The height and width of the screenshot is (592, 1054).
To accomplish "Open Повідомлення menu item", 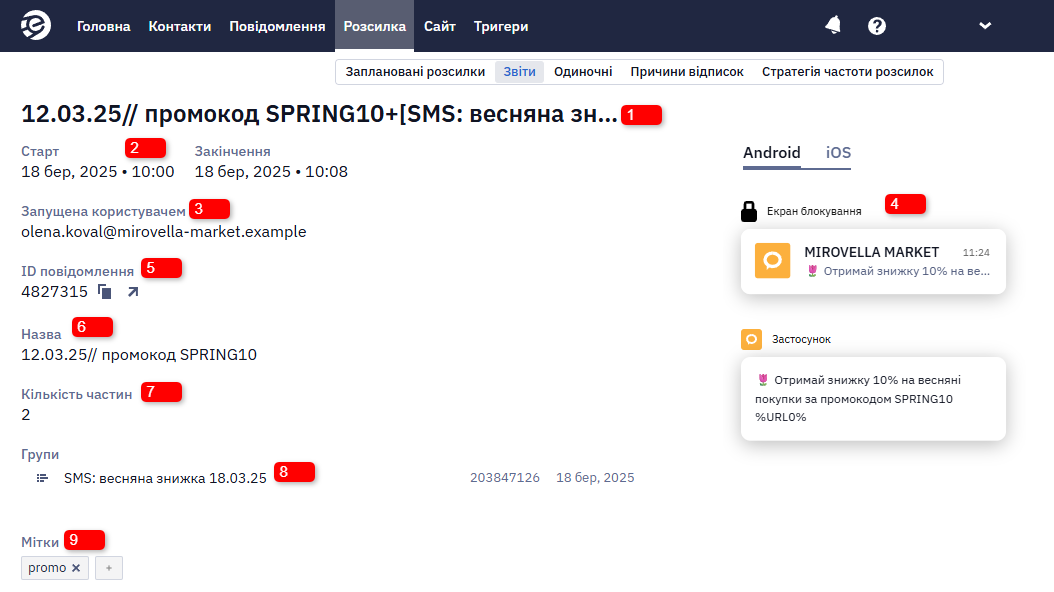I will [x=277, y=26].
